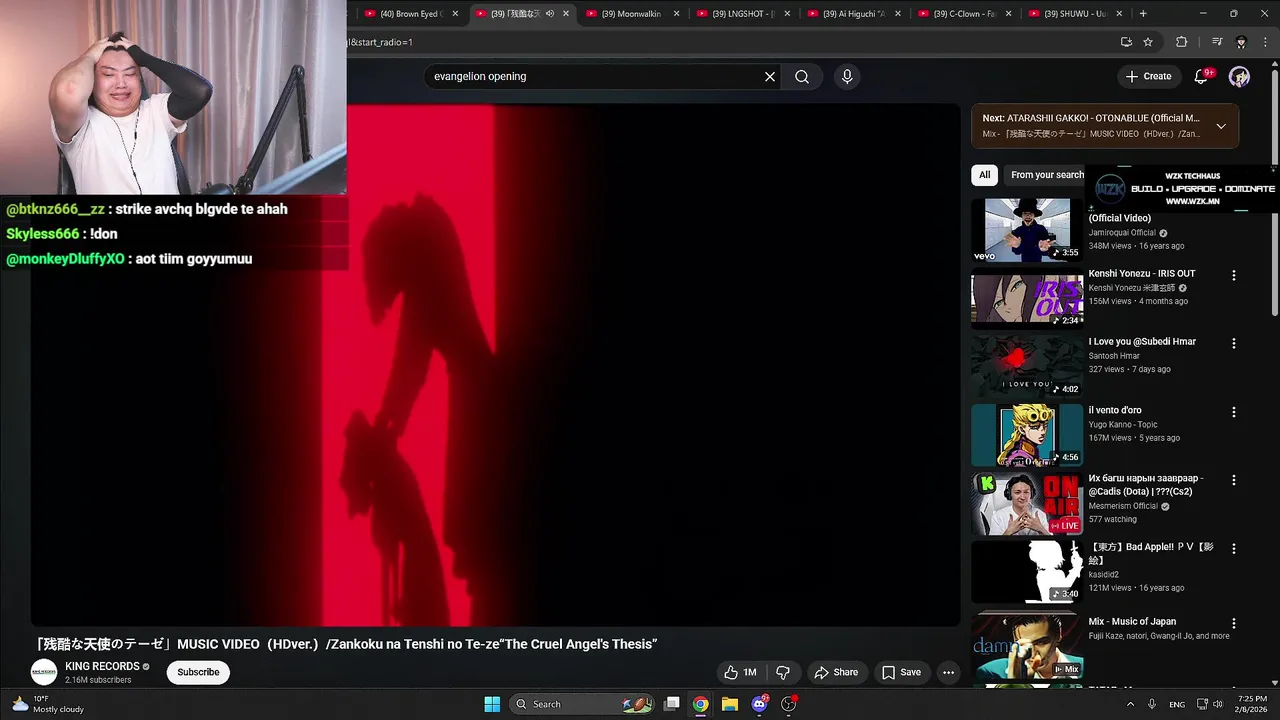Switch to the C-Clown tab
Image resolution: width=1280 pixels, height=720 pixels.
964,14
